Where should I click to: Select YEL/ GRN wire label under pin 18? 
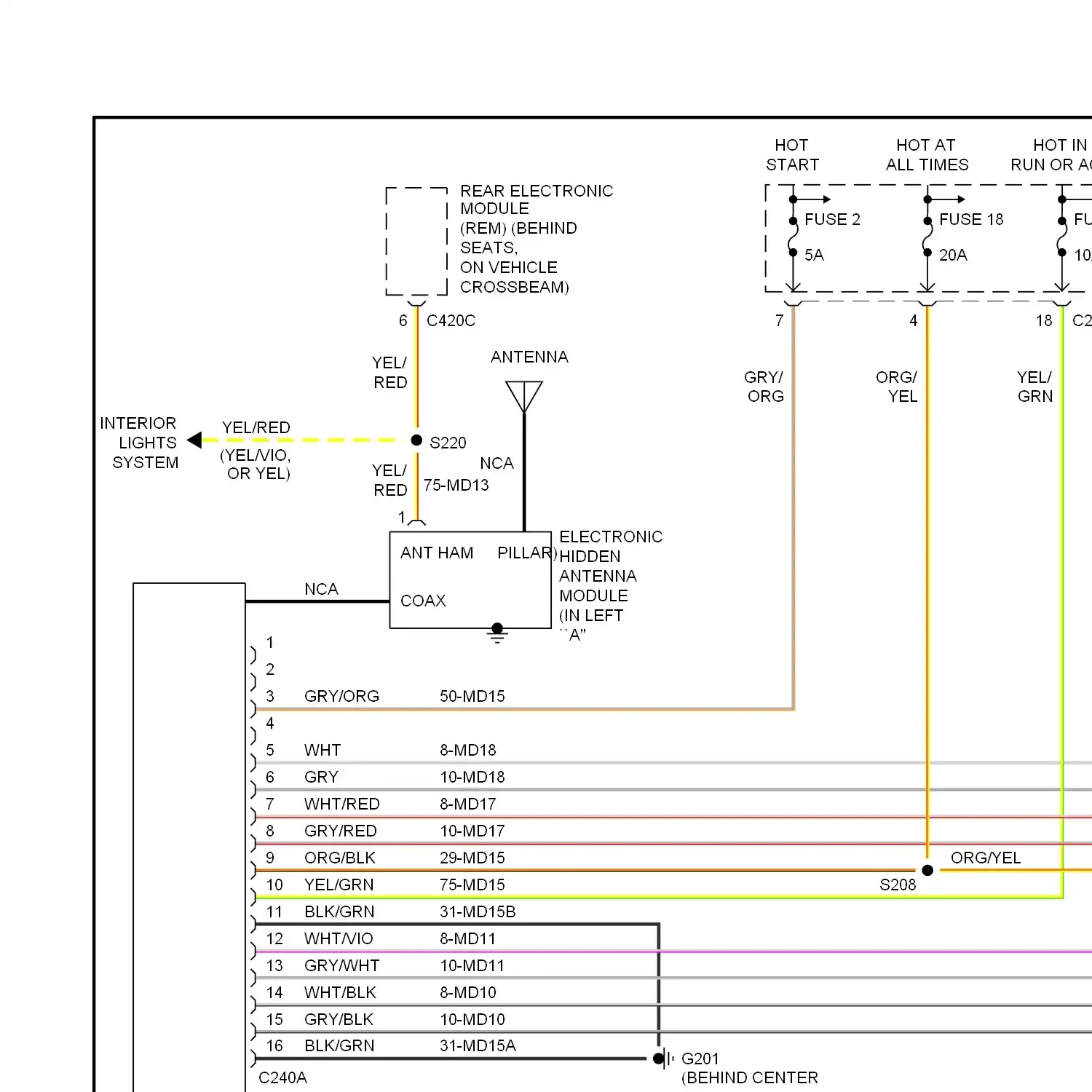tap(1034, 387)
